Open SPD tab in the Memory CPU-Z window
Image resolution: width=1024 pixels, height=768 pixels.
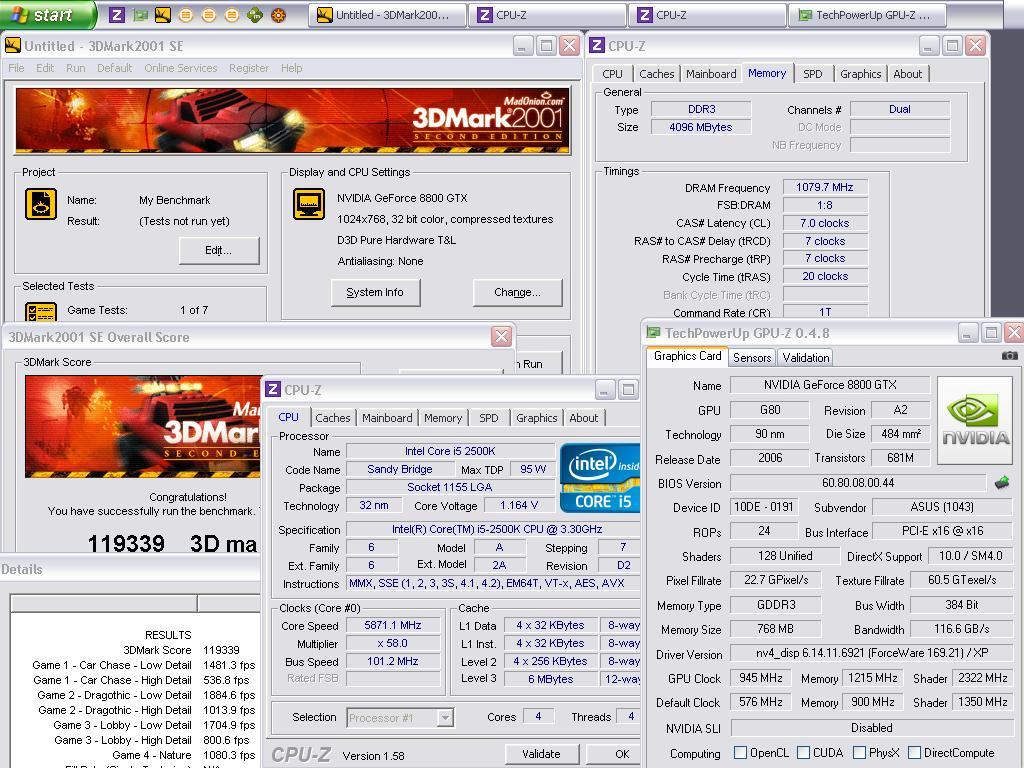[813, 74]
